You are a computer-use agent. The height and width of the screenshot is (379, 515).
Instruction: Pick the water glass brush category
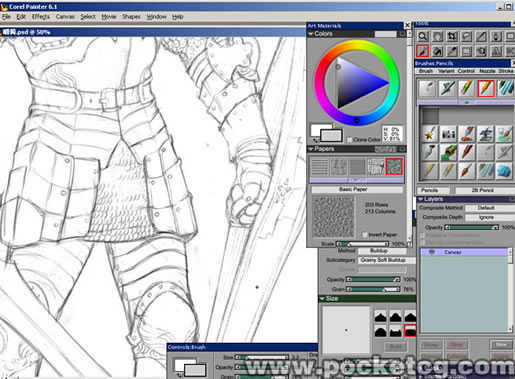[504, 134]
